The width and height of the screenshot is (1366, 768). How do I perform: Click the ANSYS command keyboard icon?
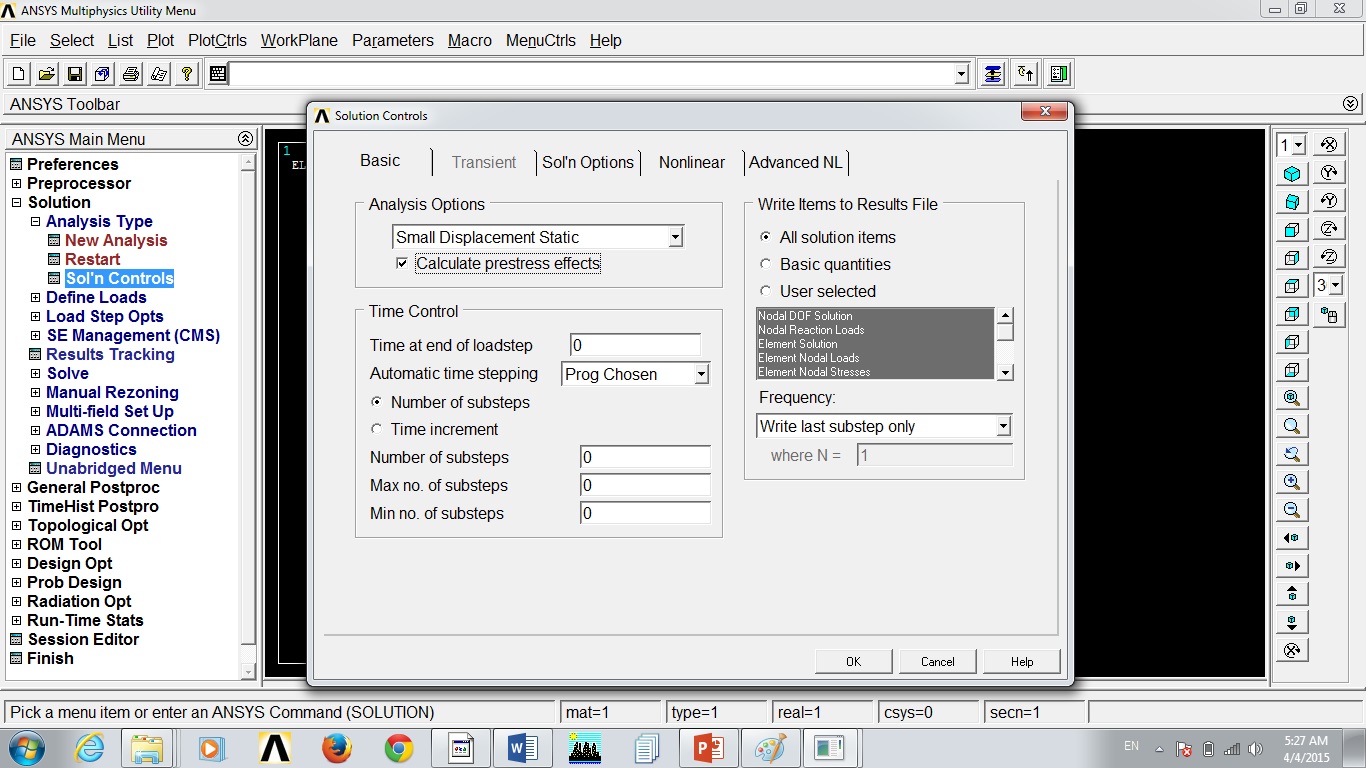(217, 74)
